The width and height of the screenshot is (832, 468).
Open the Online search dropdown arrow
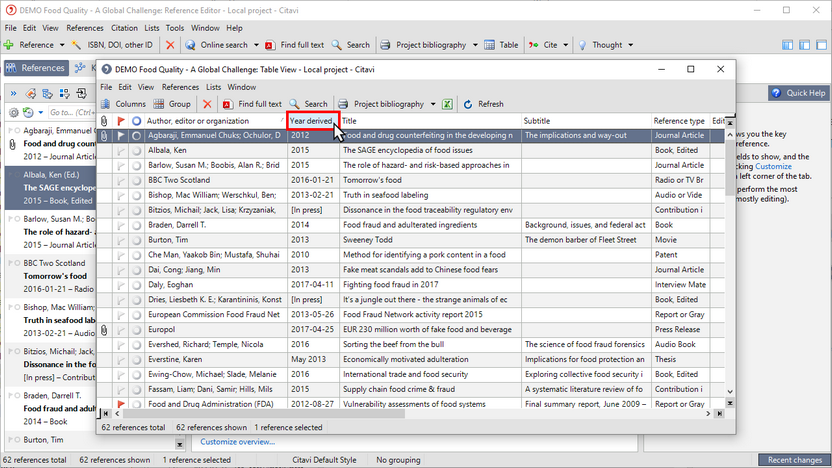click(x=256, y=45)
